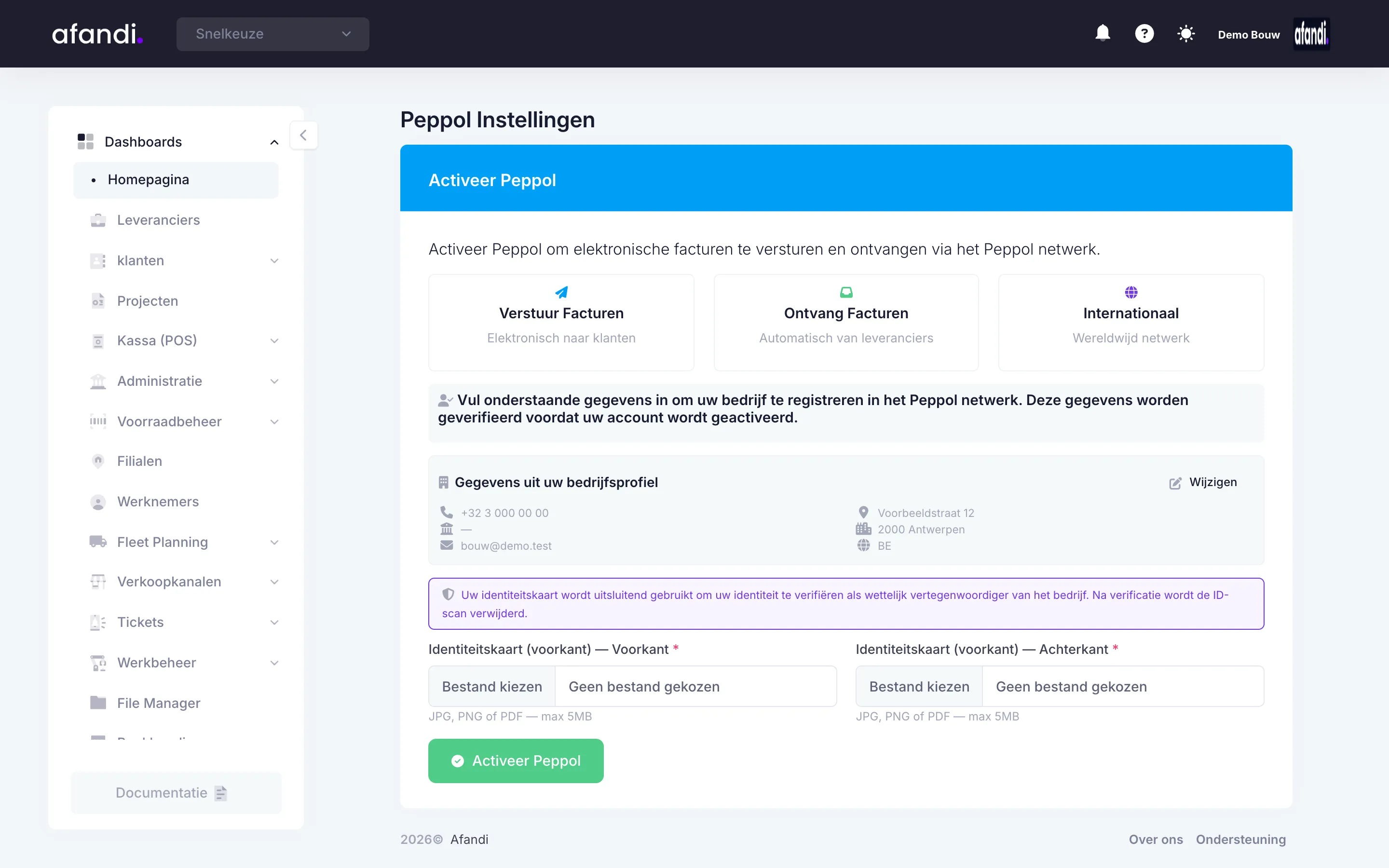Collapse the Dashboards section chevron
Viewport: 1389px width, 868px height.
pyautogui.click(x=274, y=142)
